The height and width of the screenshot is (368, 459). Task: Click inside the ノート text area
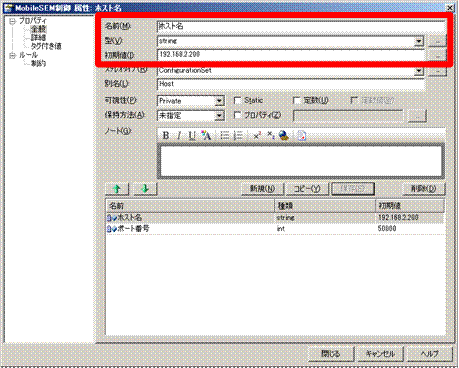[301, 161]
